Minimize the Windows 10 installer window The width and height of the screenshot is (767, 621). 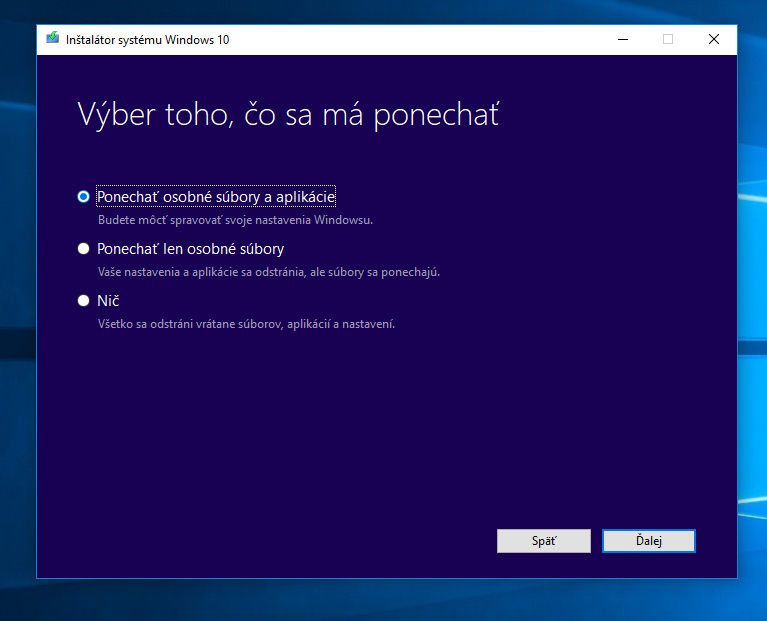click(x=623, y=39)
